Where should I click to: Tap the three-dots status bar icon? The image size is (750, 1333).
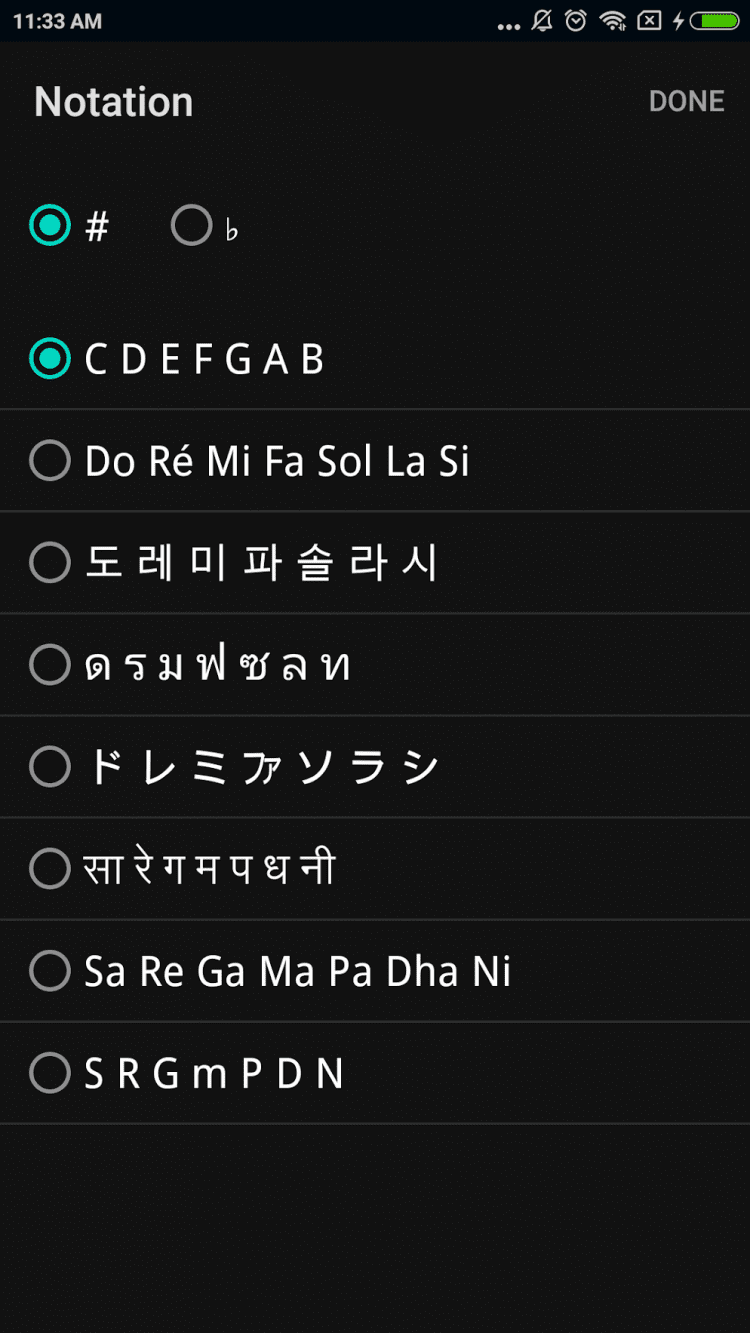509,25
